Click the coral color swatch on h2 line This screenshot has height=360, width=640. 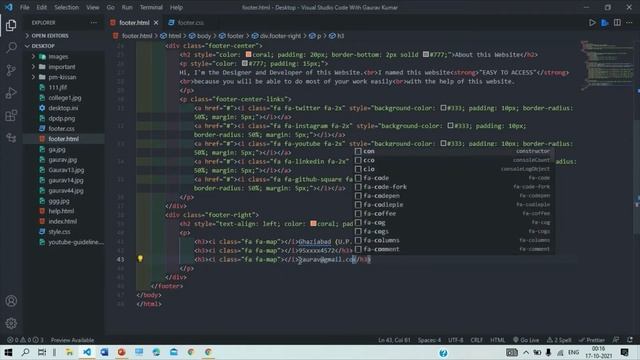click(248, 54)
